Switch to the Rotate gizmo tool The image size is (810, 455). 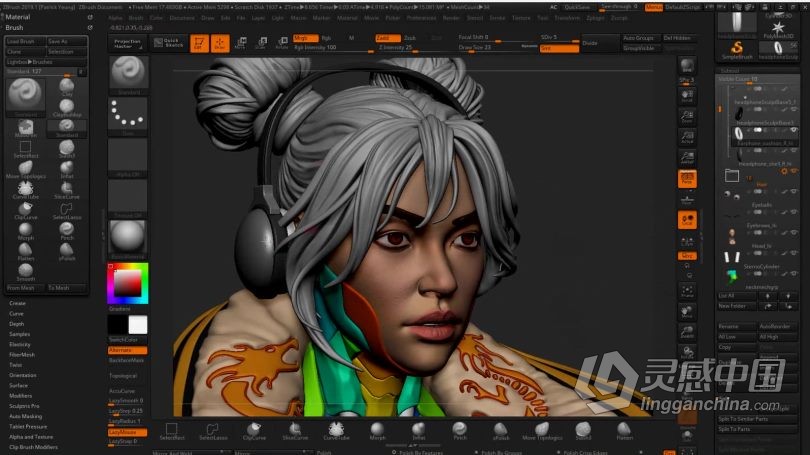tap(282, 43)
